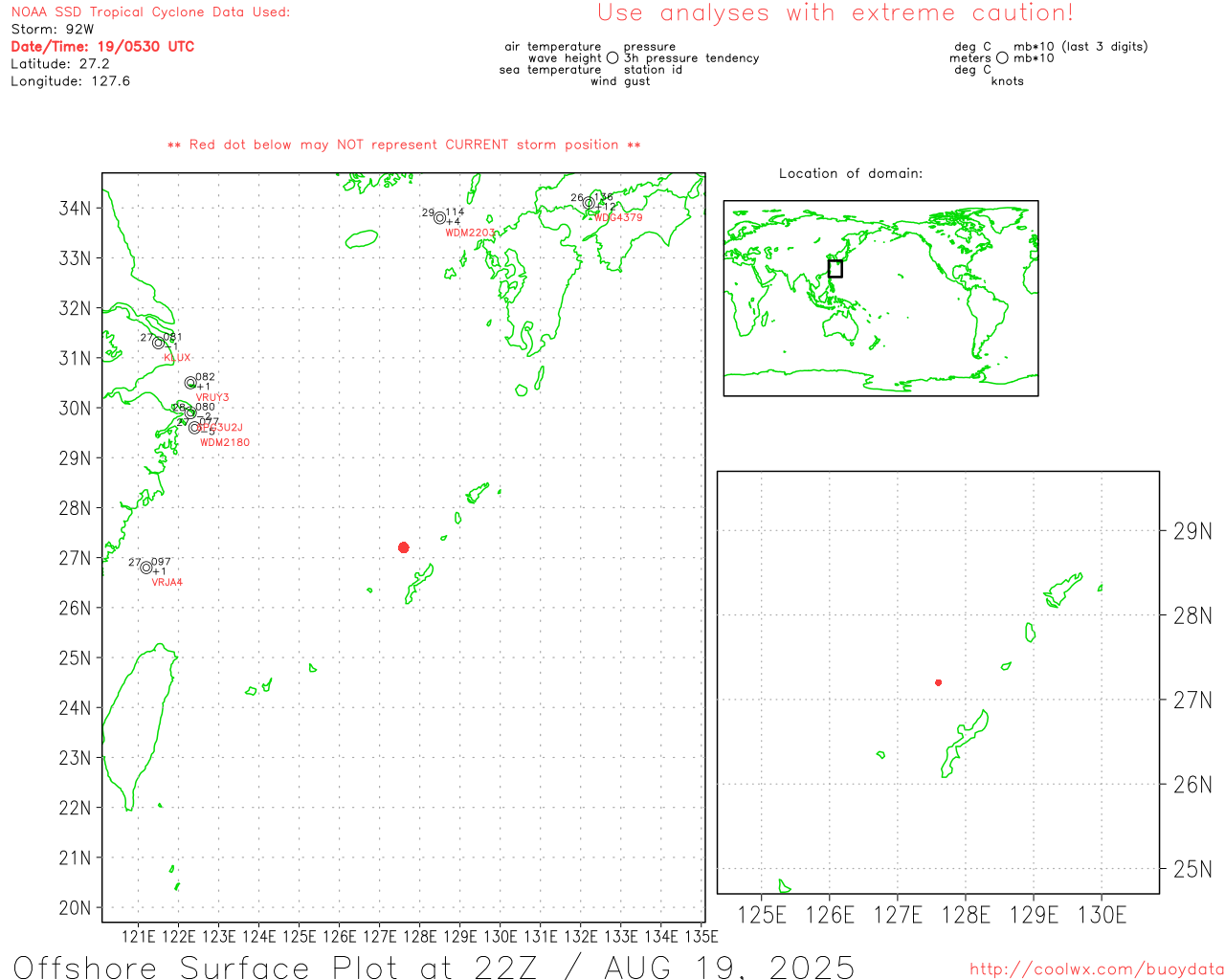This screenshot has width=1225, height=980.
Task: Click the 29N label on inset map
Action: coord(1192,531)
